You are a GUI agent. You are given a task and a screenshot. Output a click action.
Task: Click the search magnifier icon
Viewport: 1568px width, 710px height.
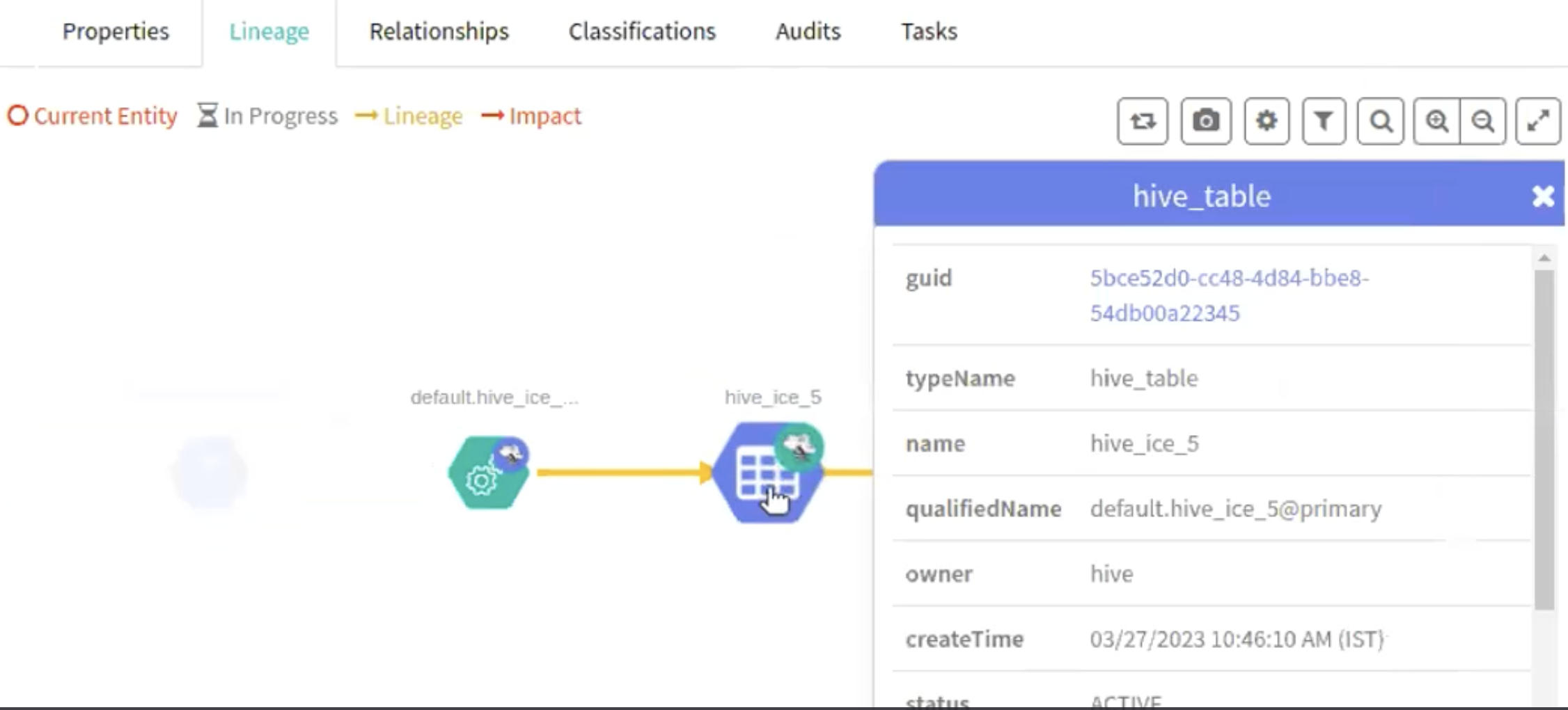pyautogui.click(x=1380, y=121)
